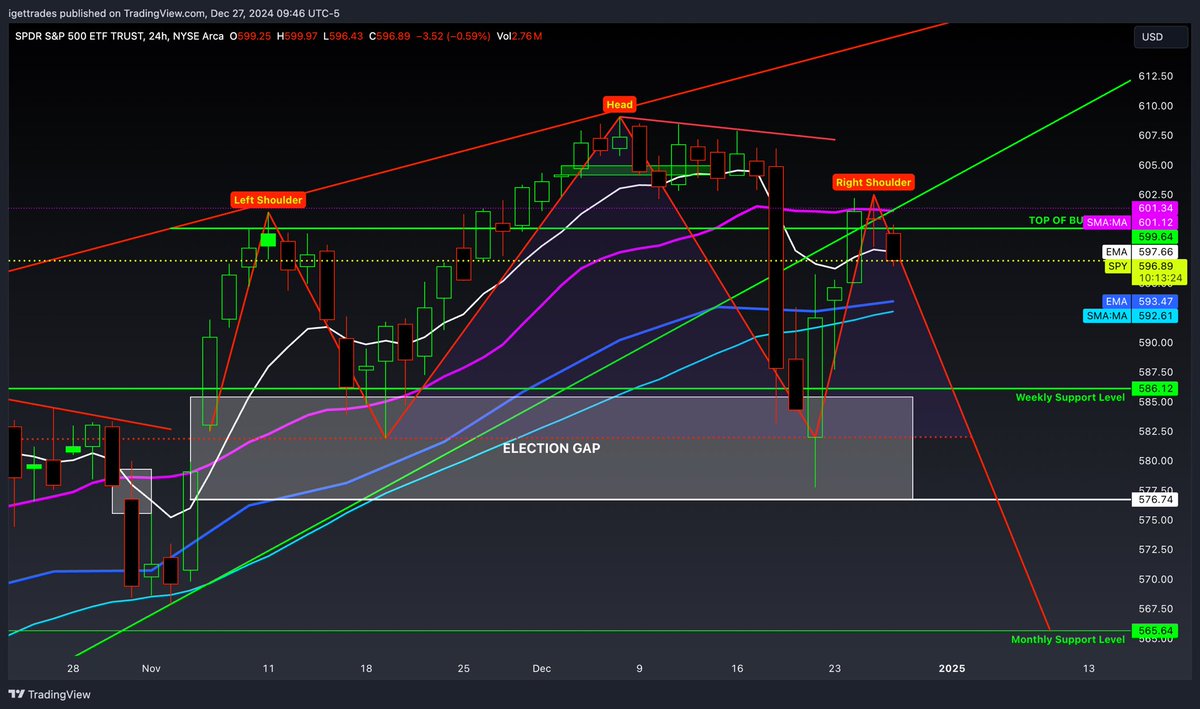Click the 605.00 price axis label
Viewport: 1200px width, 709px height.
pos(1154,165)
